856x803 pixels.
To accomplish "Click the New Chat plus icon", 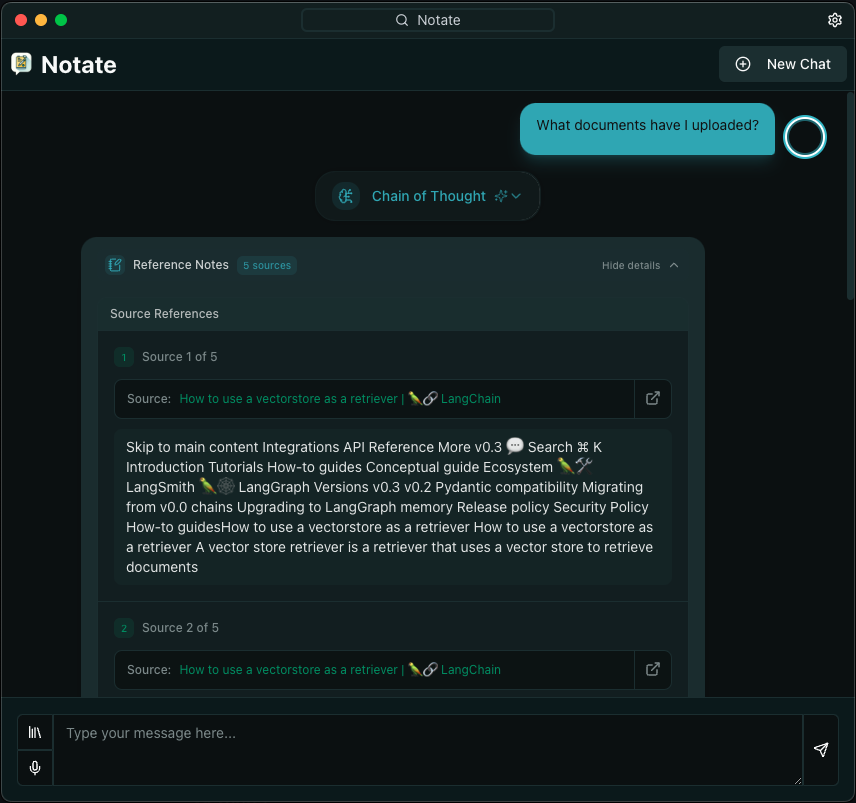I will click(742, 64).
